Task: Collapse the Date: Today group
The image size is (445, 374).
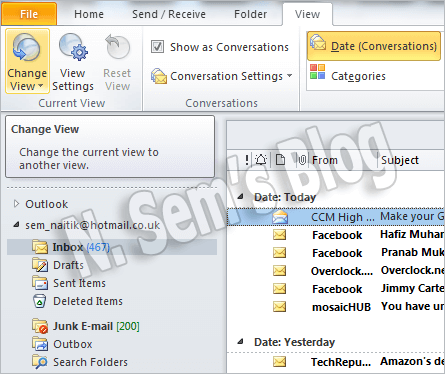Action: point(240,197)
